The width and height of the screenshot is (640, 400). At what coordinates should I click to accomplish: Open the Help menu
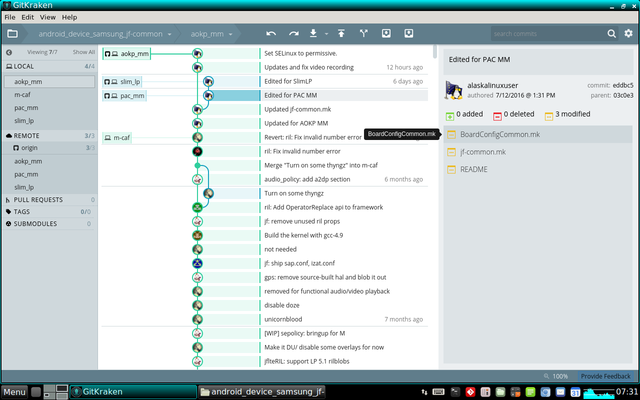(69, 17)
